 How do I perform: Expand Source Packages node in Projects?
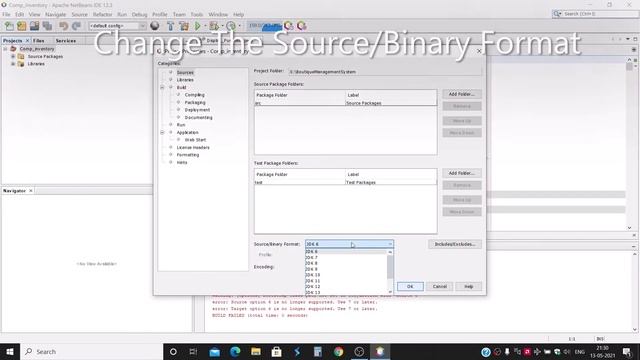[x=13, y=56]
